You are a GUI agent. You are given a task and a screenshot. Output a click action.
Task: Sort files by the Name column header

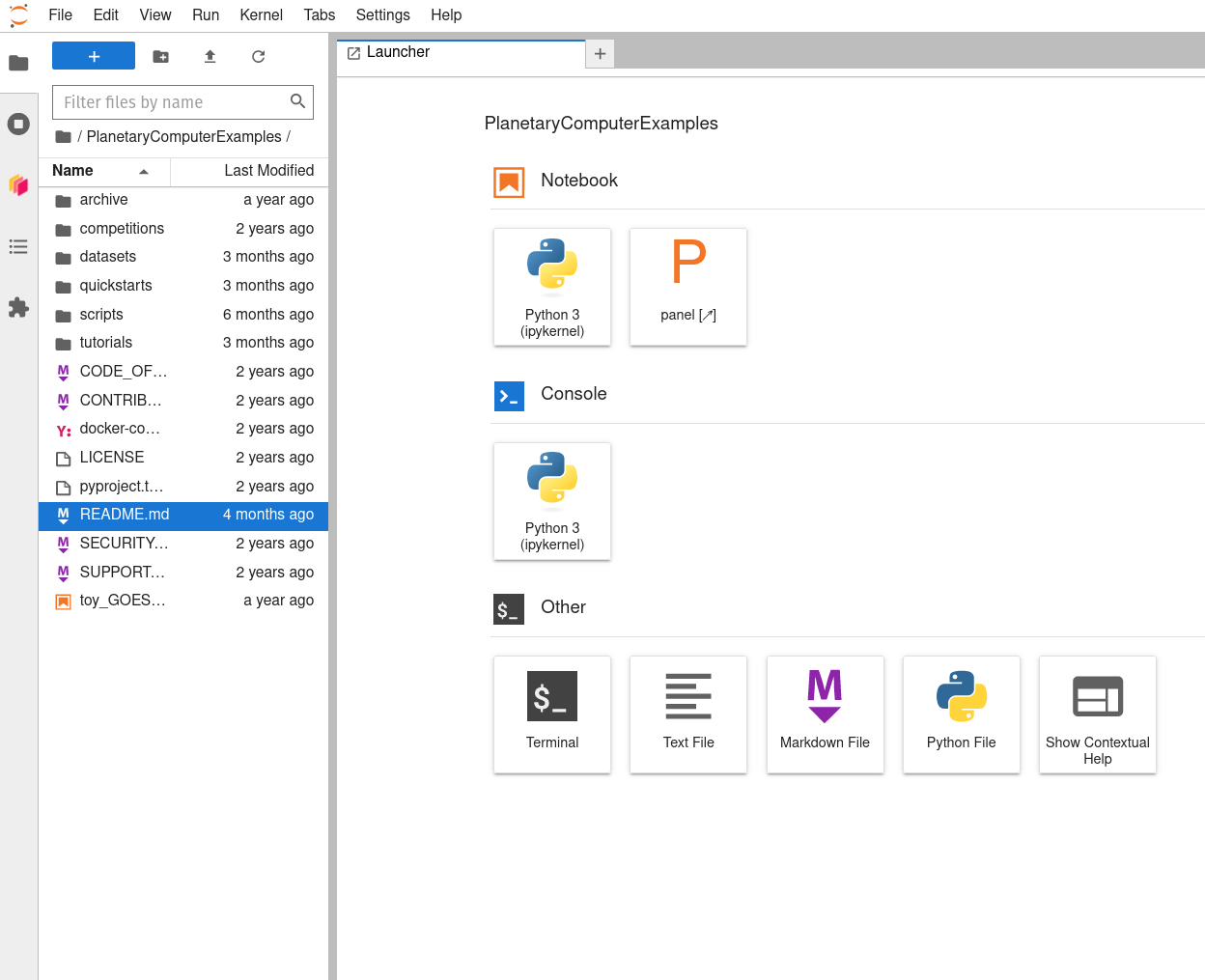(104, 171)
